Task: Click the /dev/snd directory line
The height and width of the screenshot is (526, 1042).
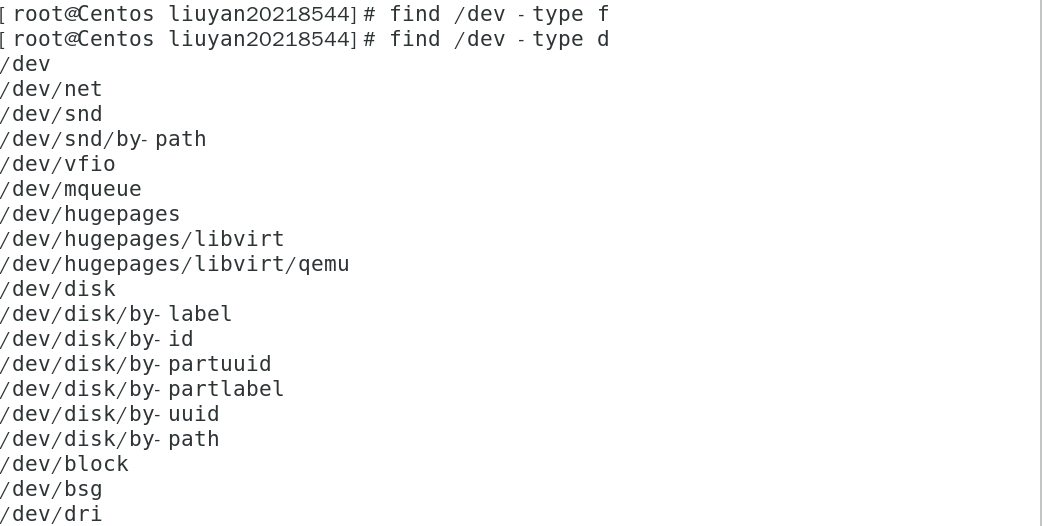Action: point(51,114)
